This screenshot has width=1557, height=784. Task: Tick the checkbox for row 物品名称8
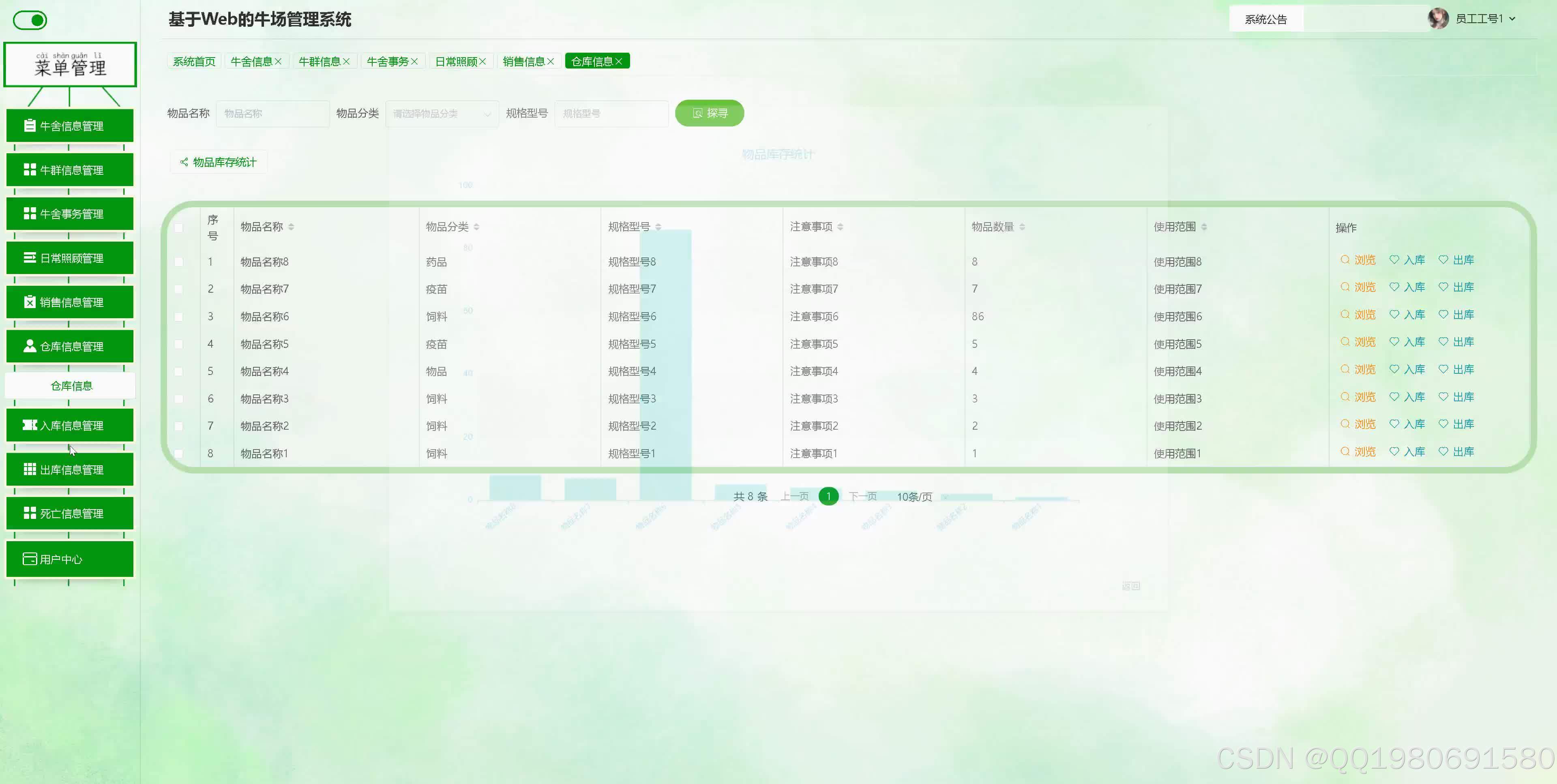(178, 262)
